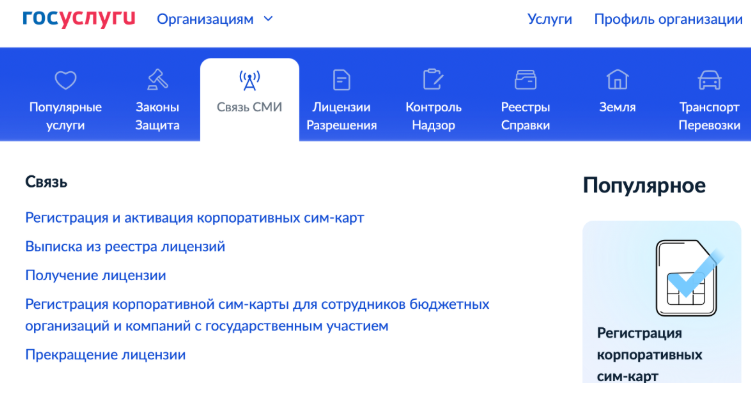Viewport: 751px width, 406px height.
Task: Go to Профиль организации
Action: tap(668, 19)
